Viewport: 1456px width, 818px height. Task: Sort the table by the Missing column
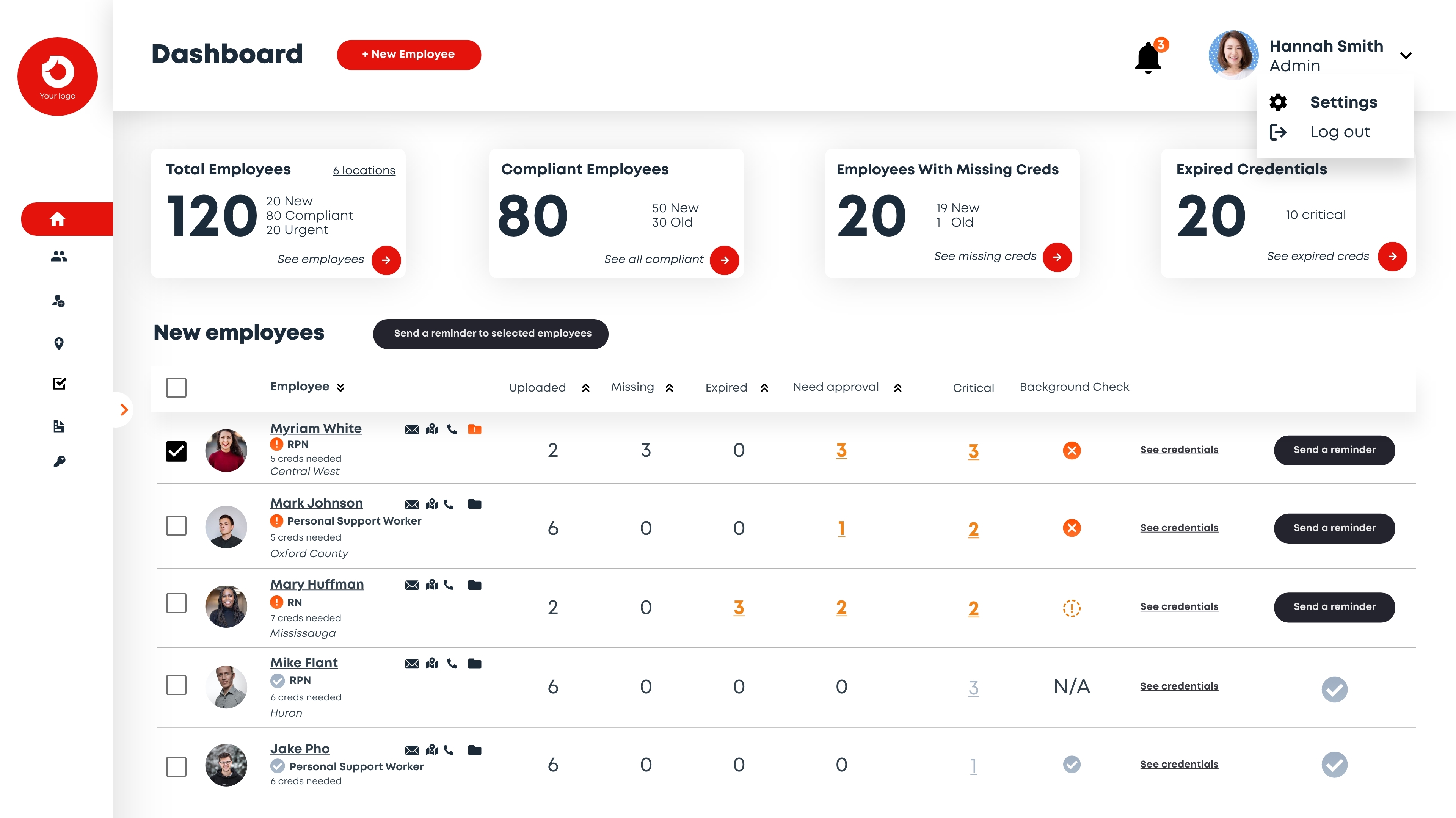(669, 387)
